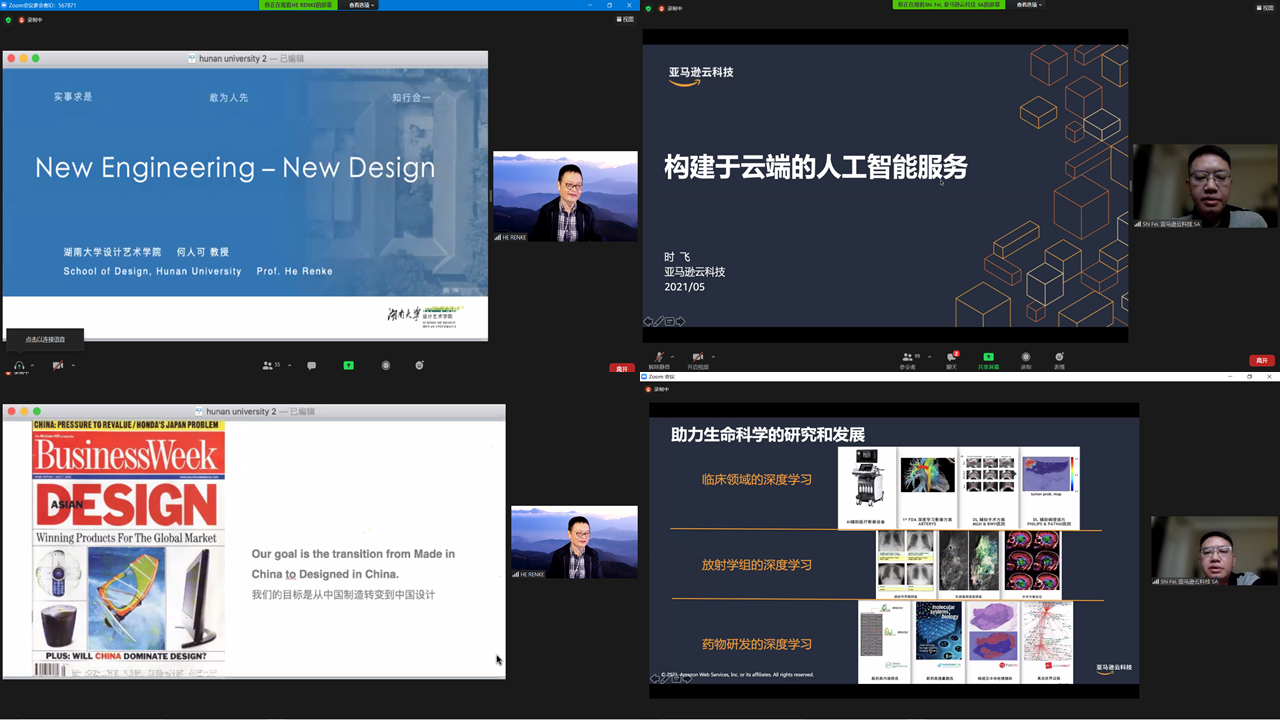
Task: Select Shi Fei video thumbnail beside 助力生命科学 slide
Action: coord(1214,551)
